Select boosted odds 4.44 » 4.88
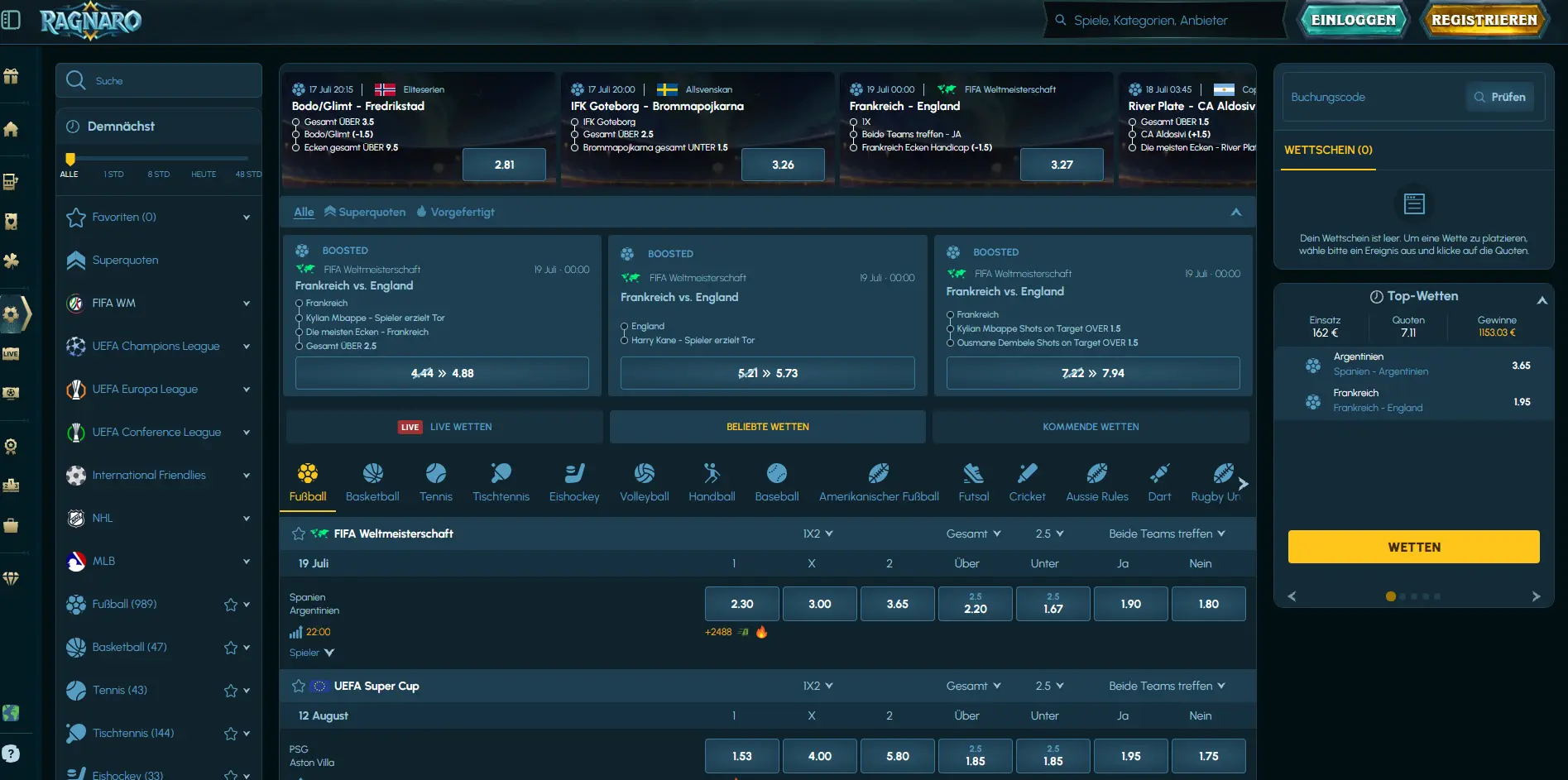The height and width of the screenshot is (780, 1568). click(x=442, y=373)
